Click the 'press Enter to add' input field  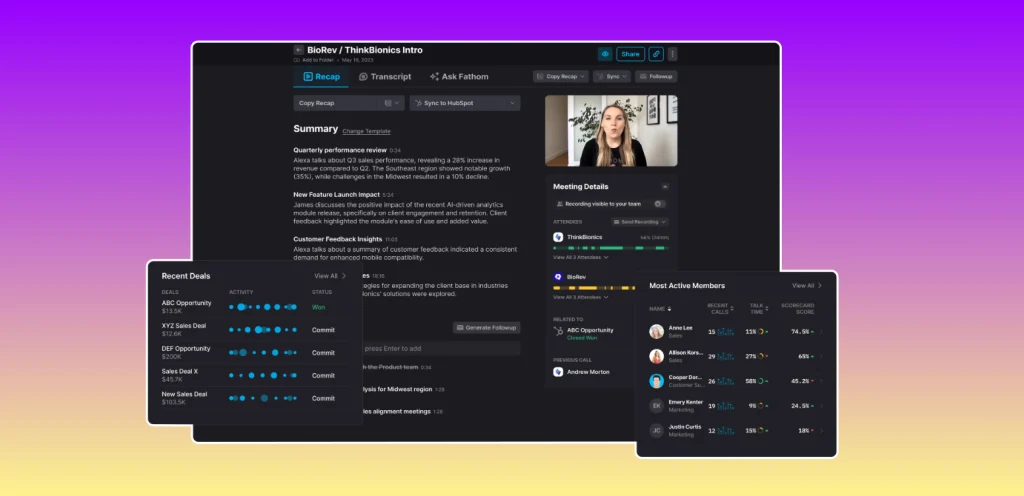[x=441, y=349]
